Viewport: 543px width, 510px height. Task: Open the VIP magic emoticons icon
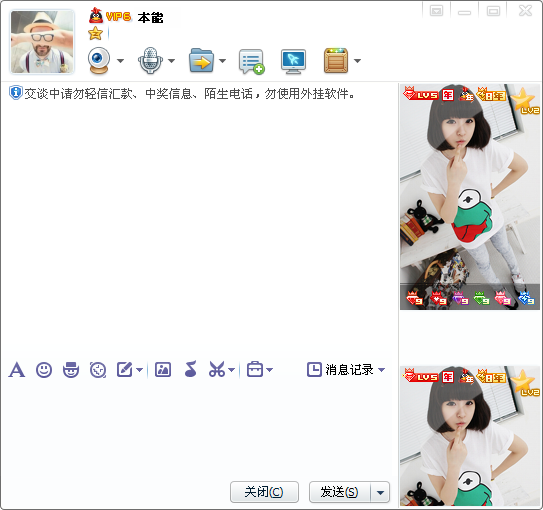[x=71, y=370]
